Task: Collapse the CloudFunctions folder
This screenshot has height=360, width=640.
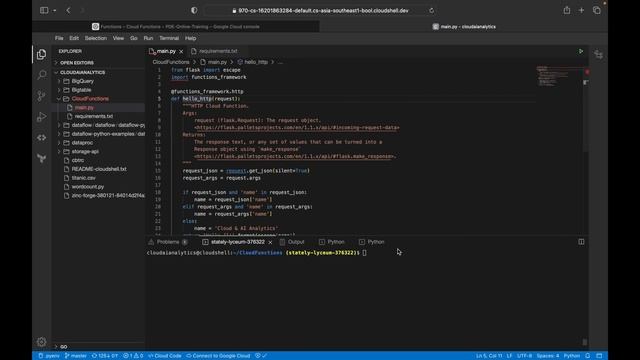Action: pos(90,99)
